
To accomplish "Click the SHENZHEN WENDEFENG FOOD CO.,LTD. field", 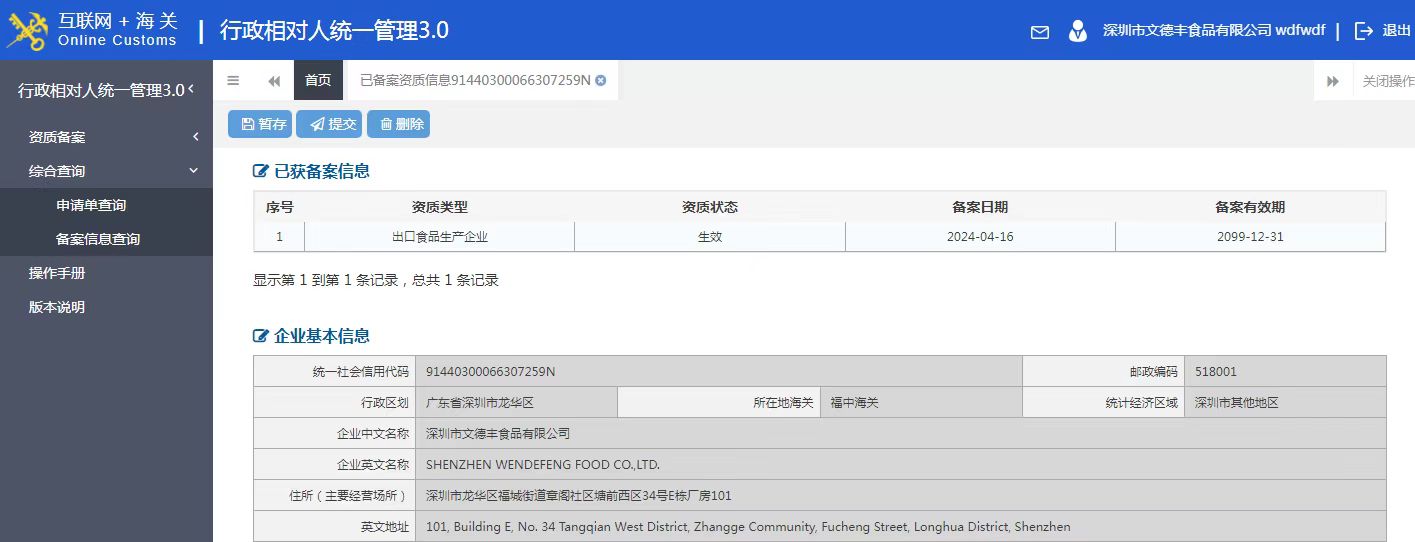I will 901,464.
